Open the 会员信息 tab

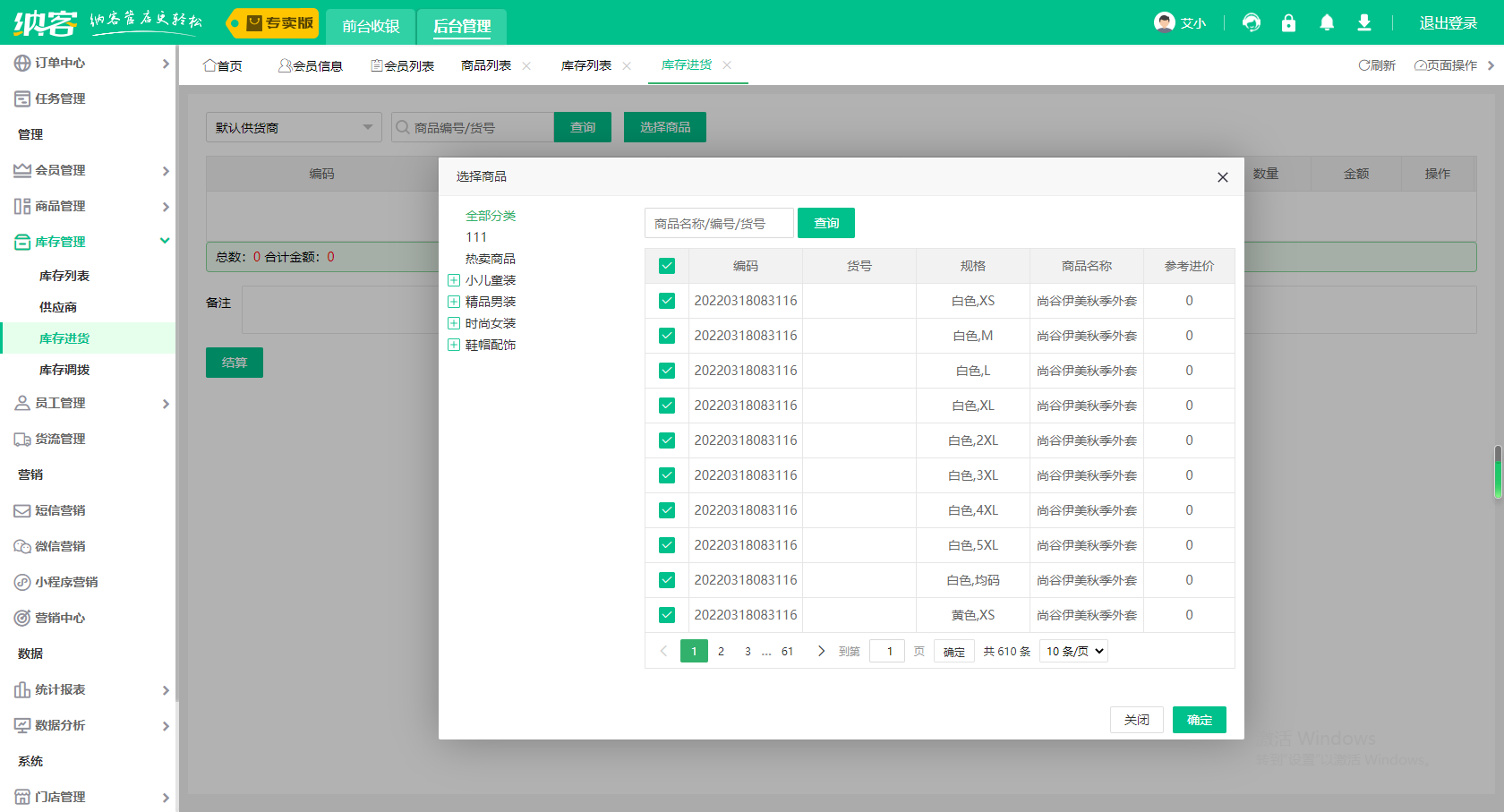tap(311, 65)
